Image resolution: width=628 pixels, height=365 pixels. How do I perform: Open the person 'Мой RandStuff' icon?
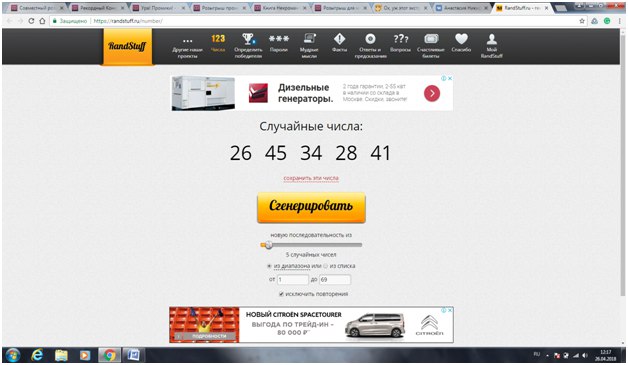tap(492, 39)
